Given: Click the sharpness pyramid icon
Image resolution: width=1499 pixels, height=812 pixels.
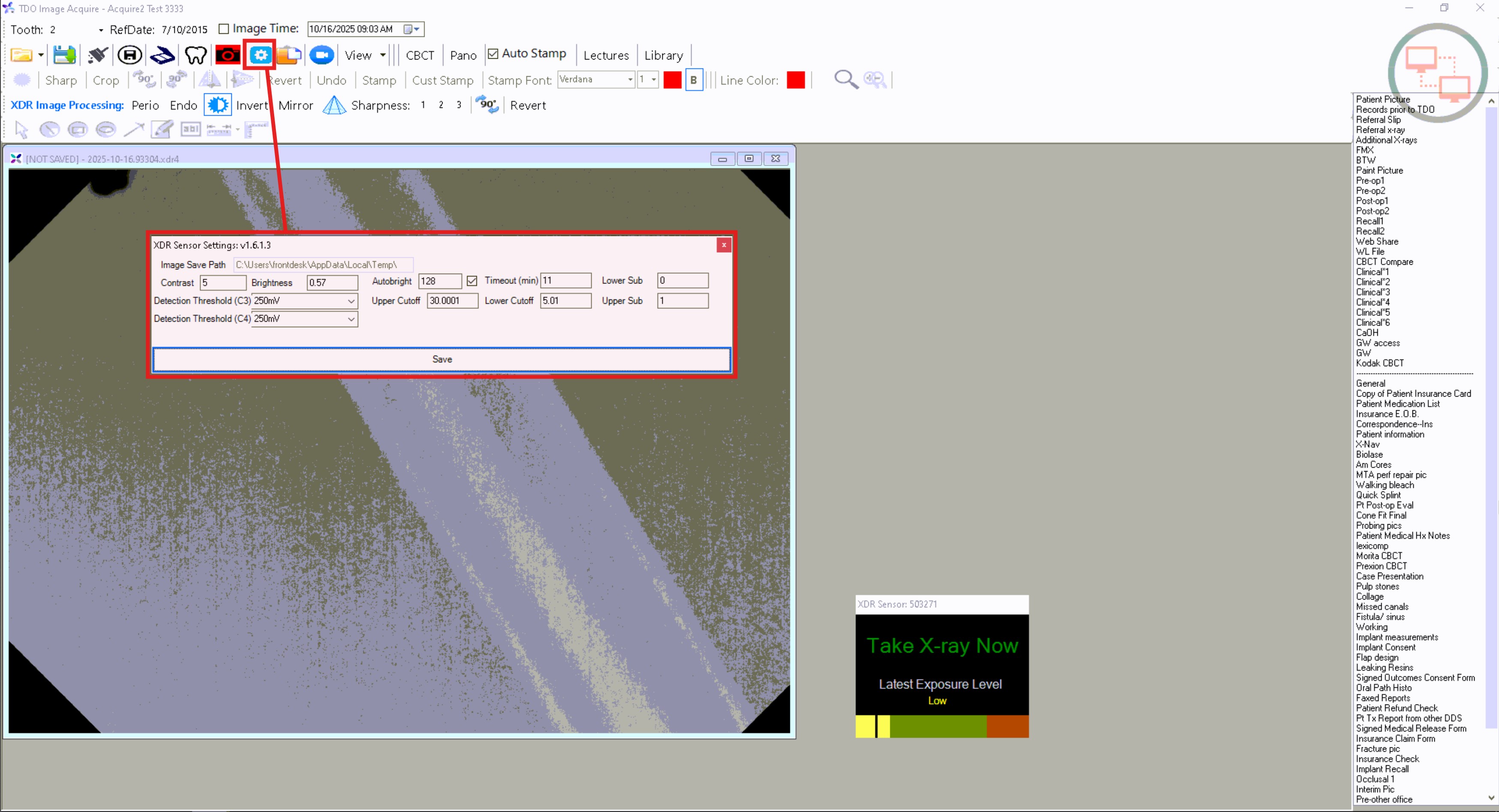Looking at the screenshot, I should (x=334, y=105).
